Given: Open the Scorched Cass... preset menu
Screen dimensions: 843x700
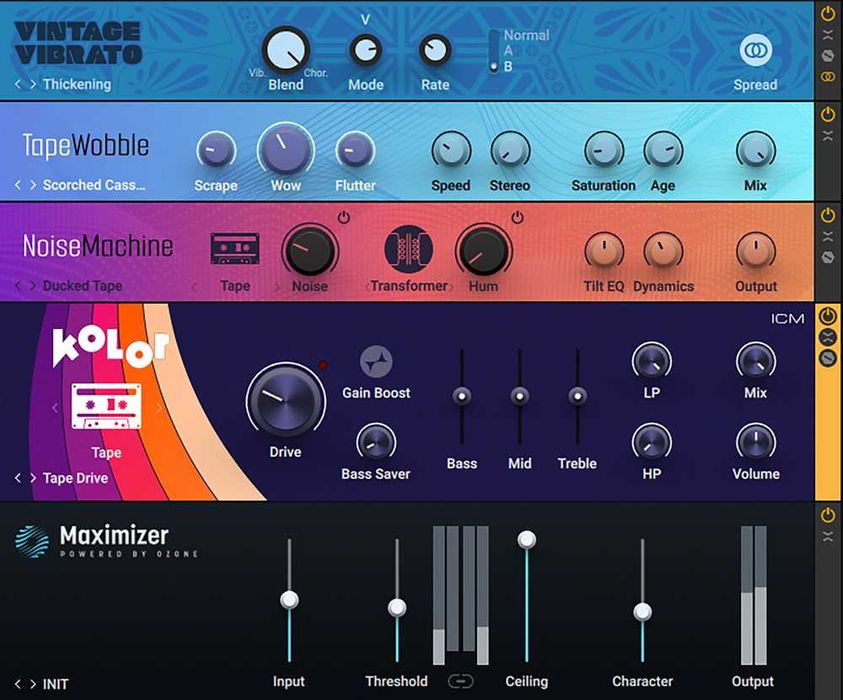Looking at the screenshot, I should coord(94,185).
